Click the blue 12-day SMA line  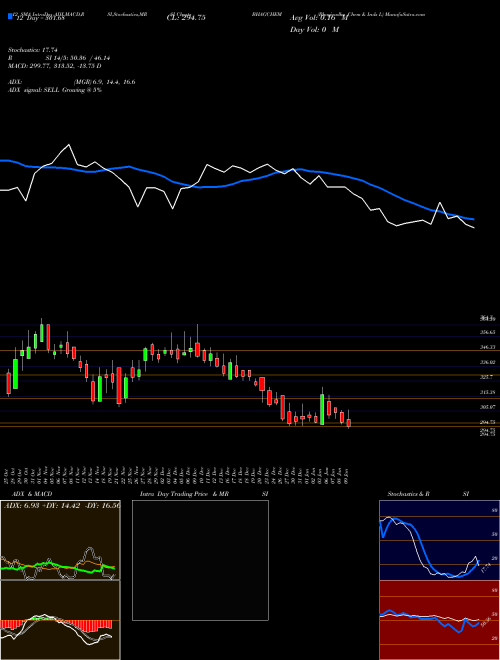tap(236, 184)
